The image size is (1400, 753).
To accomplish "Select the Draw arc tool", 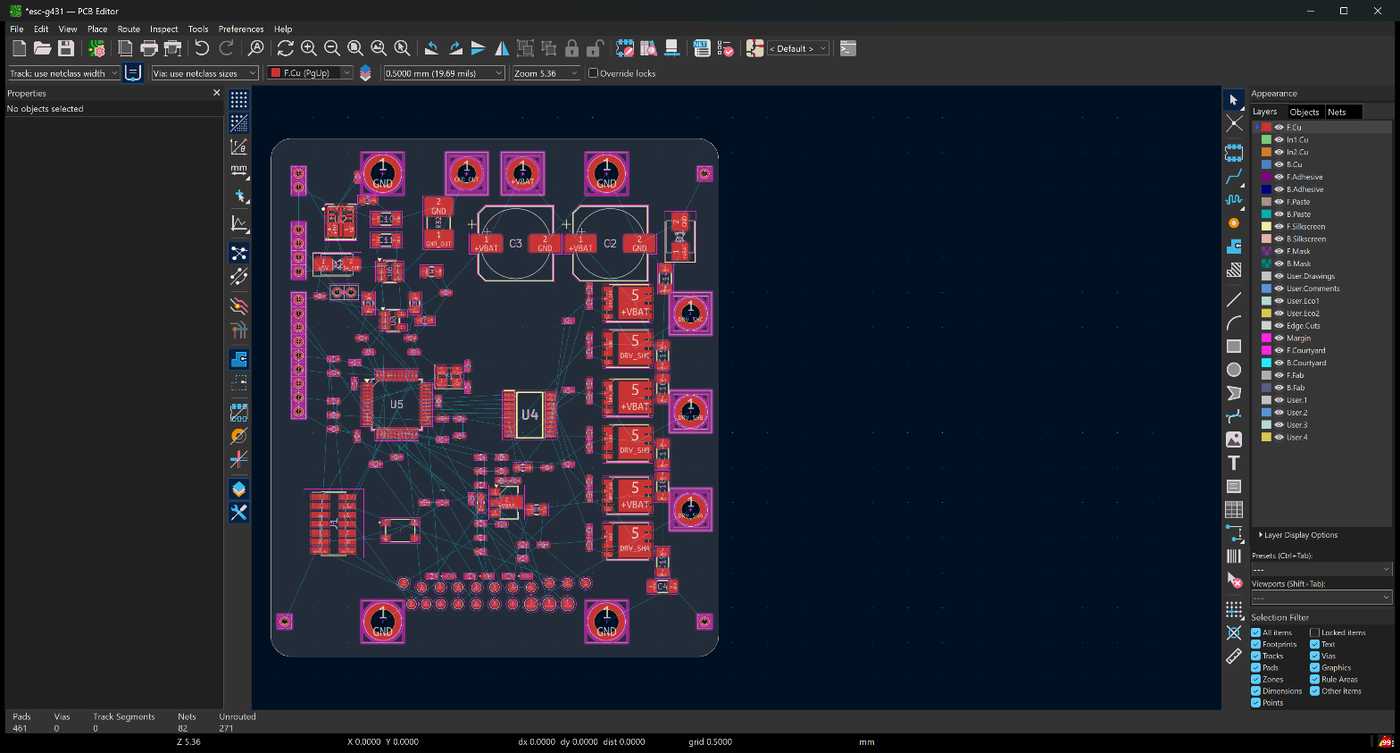I will tap(1234, 322).
